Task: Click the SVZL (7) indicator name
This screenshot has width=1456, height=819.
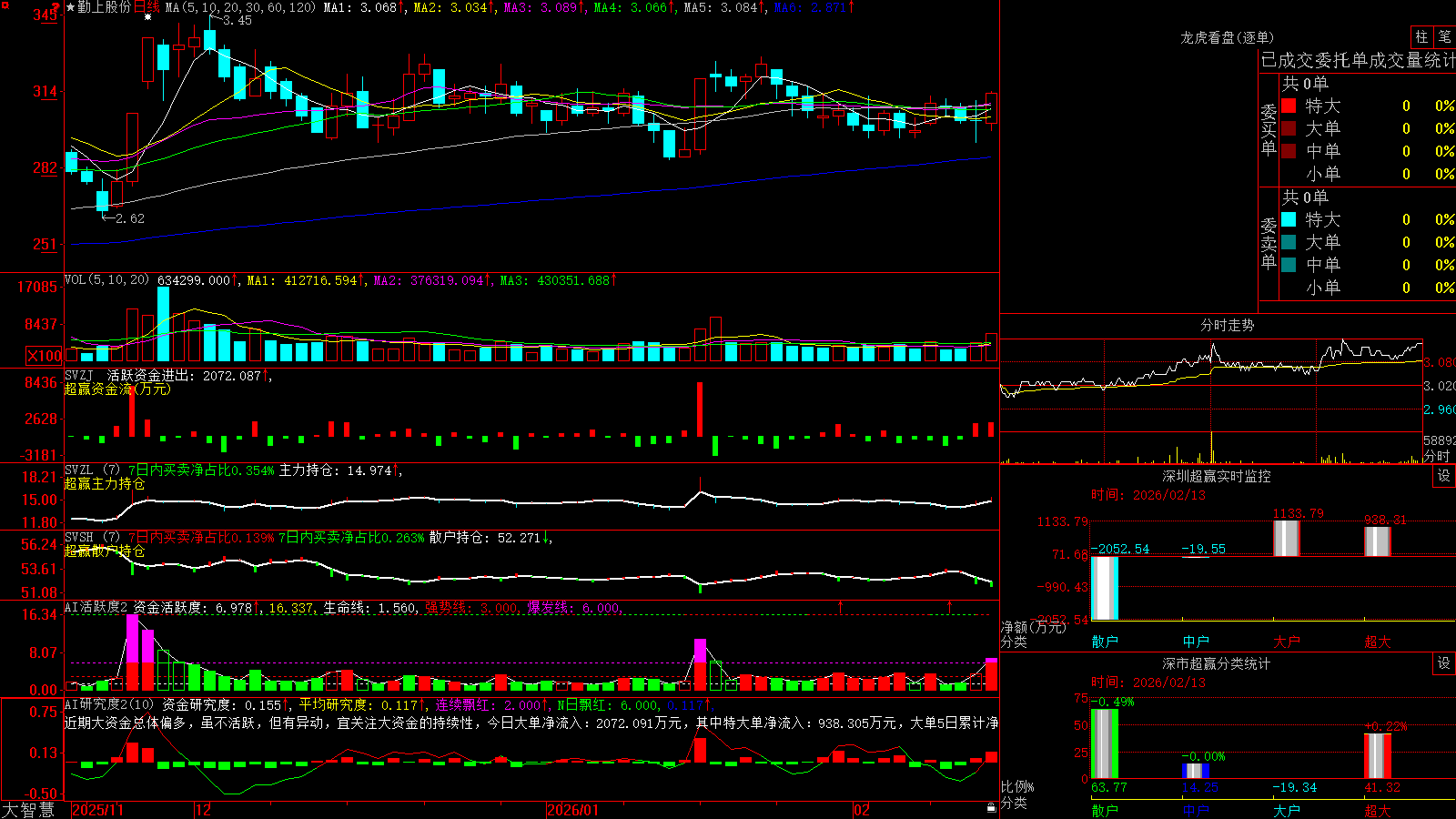Action: (92, 470)
